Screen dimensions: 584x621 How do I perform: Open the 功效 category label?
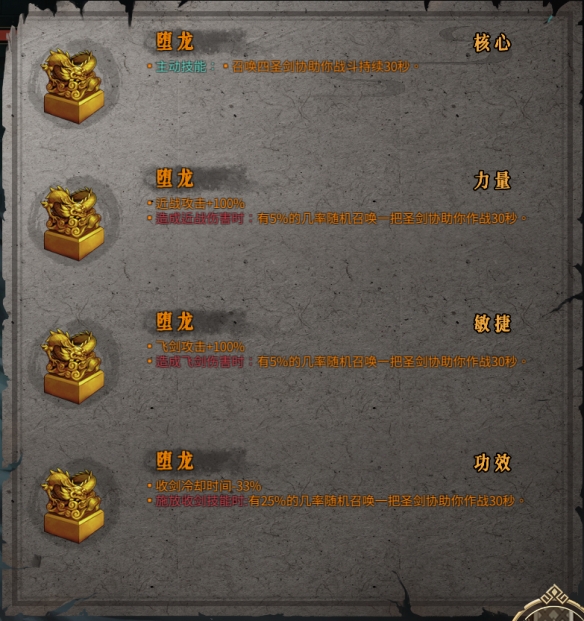point(492,463)
